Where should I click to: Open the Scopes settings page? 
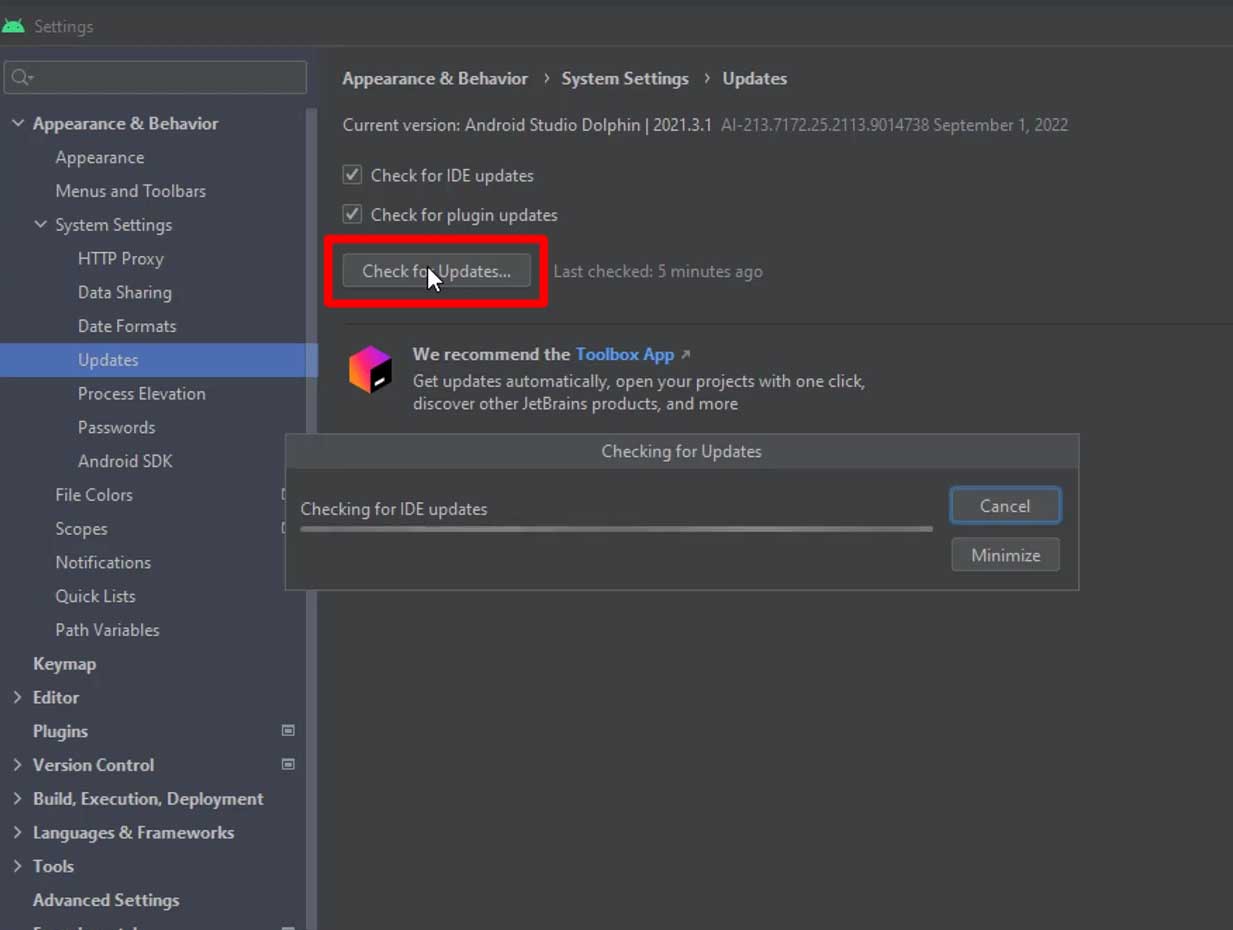[x=81, y=529]
